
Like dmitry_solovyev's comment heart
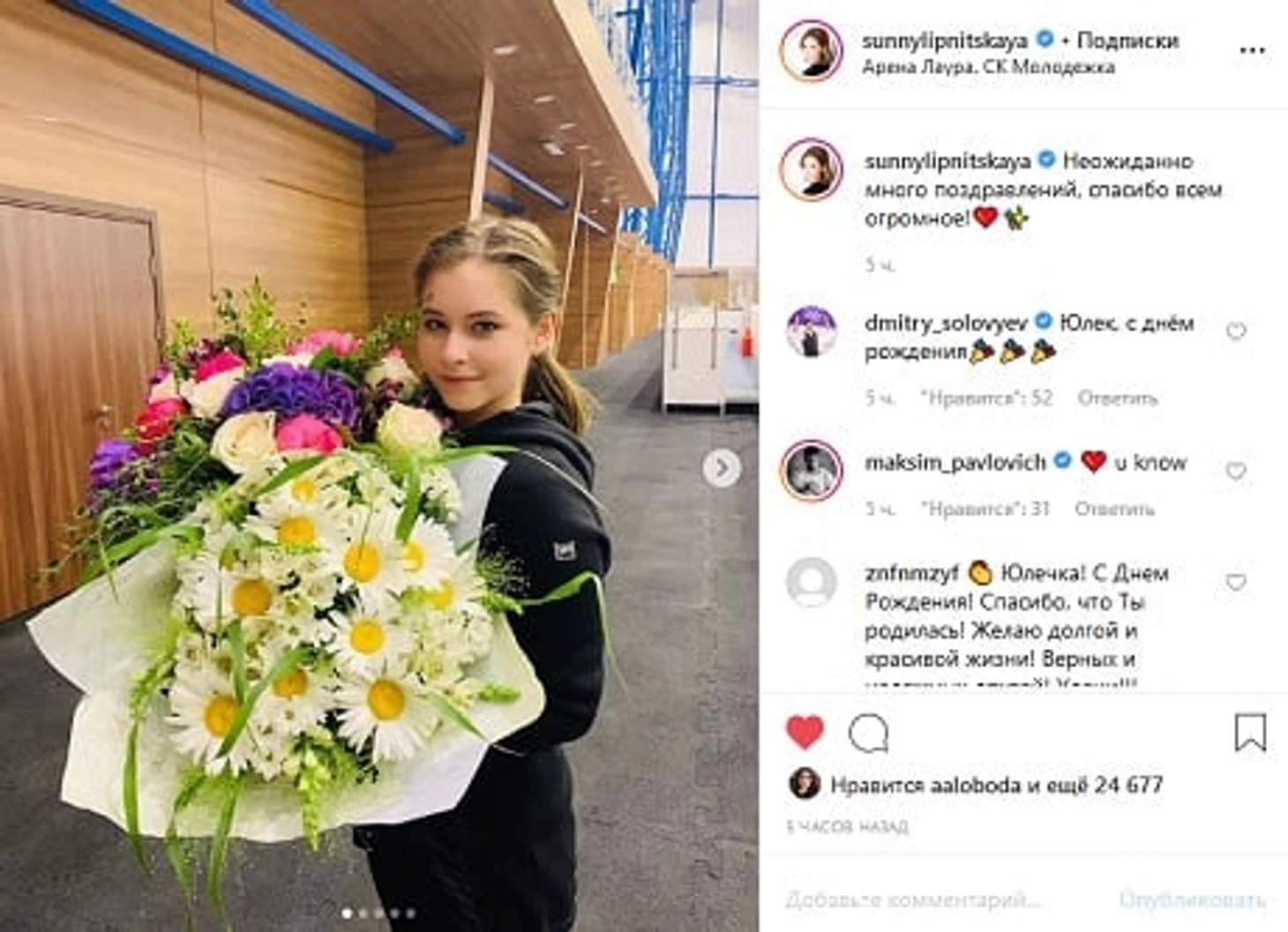point(1236,332)
